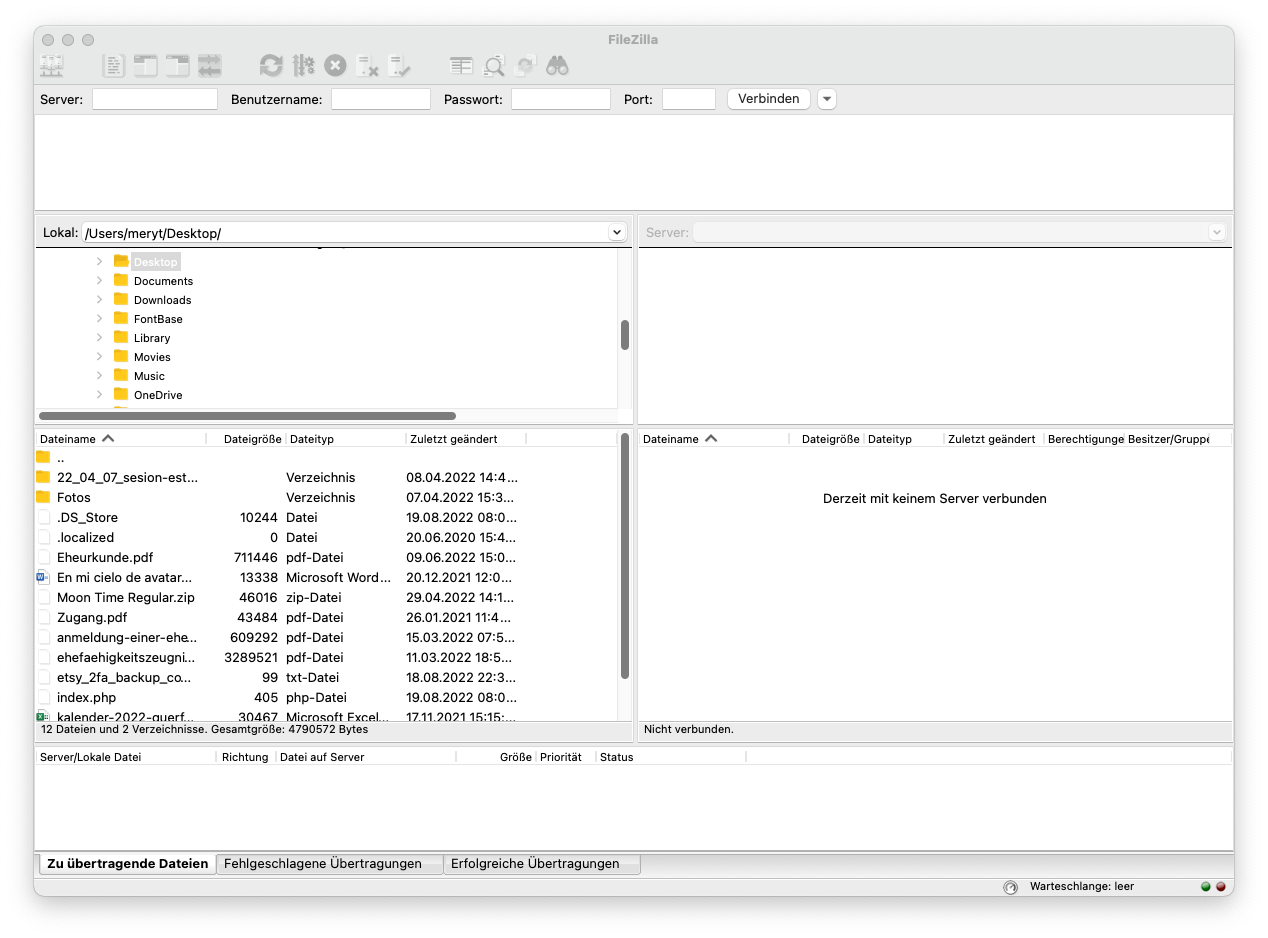Viewport: 1268px width, 938px height.
Task: Click inside the Passwort field
Action: [x=560, y=98]
